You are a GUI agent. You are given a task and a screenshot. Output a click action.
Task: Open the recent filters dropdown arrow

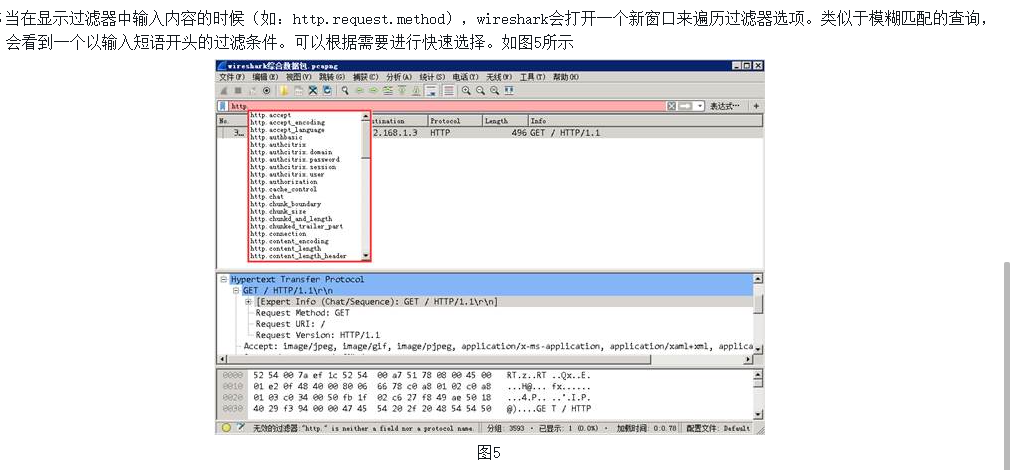[x=700, y=106]
